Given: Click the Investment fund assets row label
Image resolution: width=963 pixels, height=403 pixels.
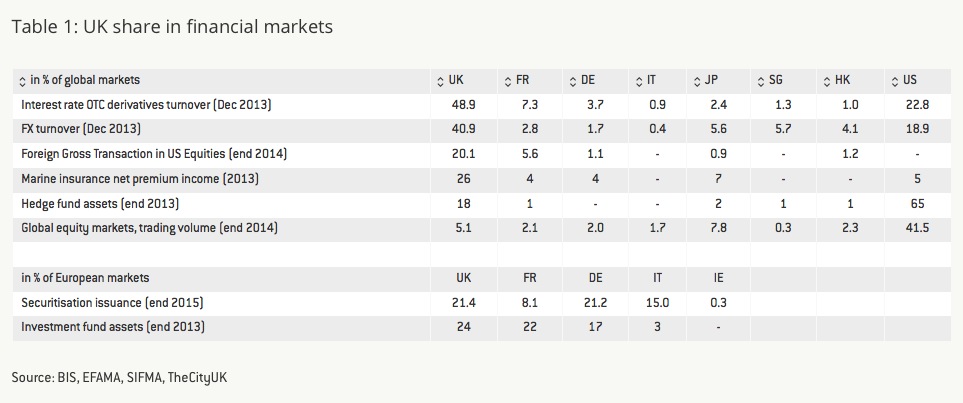Looking at the screenshot, I should pos(113,327).
